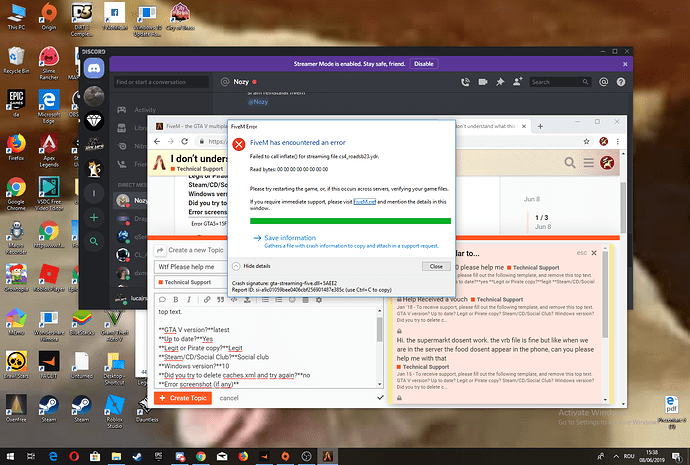Click cancel next to Create Topic
690x465 pixels.
click(229, 398)
